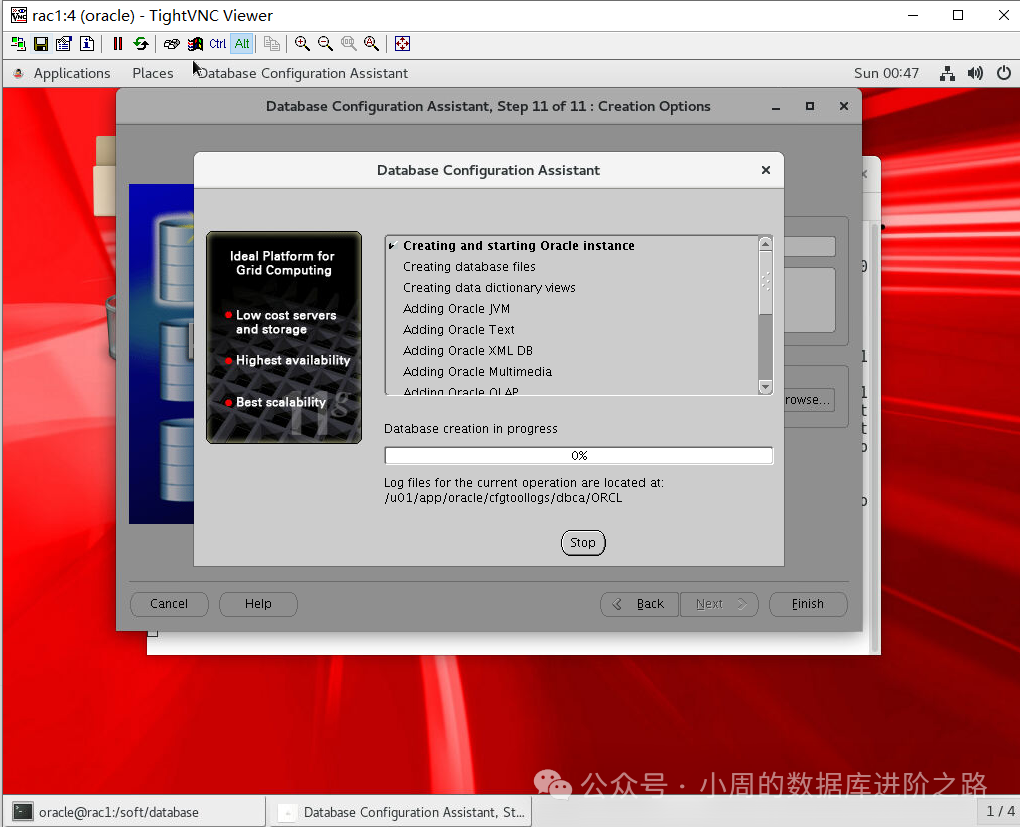Open Database Configuration Assistant top-bar menu
Image resolution: width=1020 pixels, height=827 pixels.
click(x=303, y=74)
